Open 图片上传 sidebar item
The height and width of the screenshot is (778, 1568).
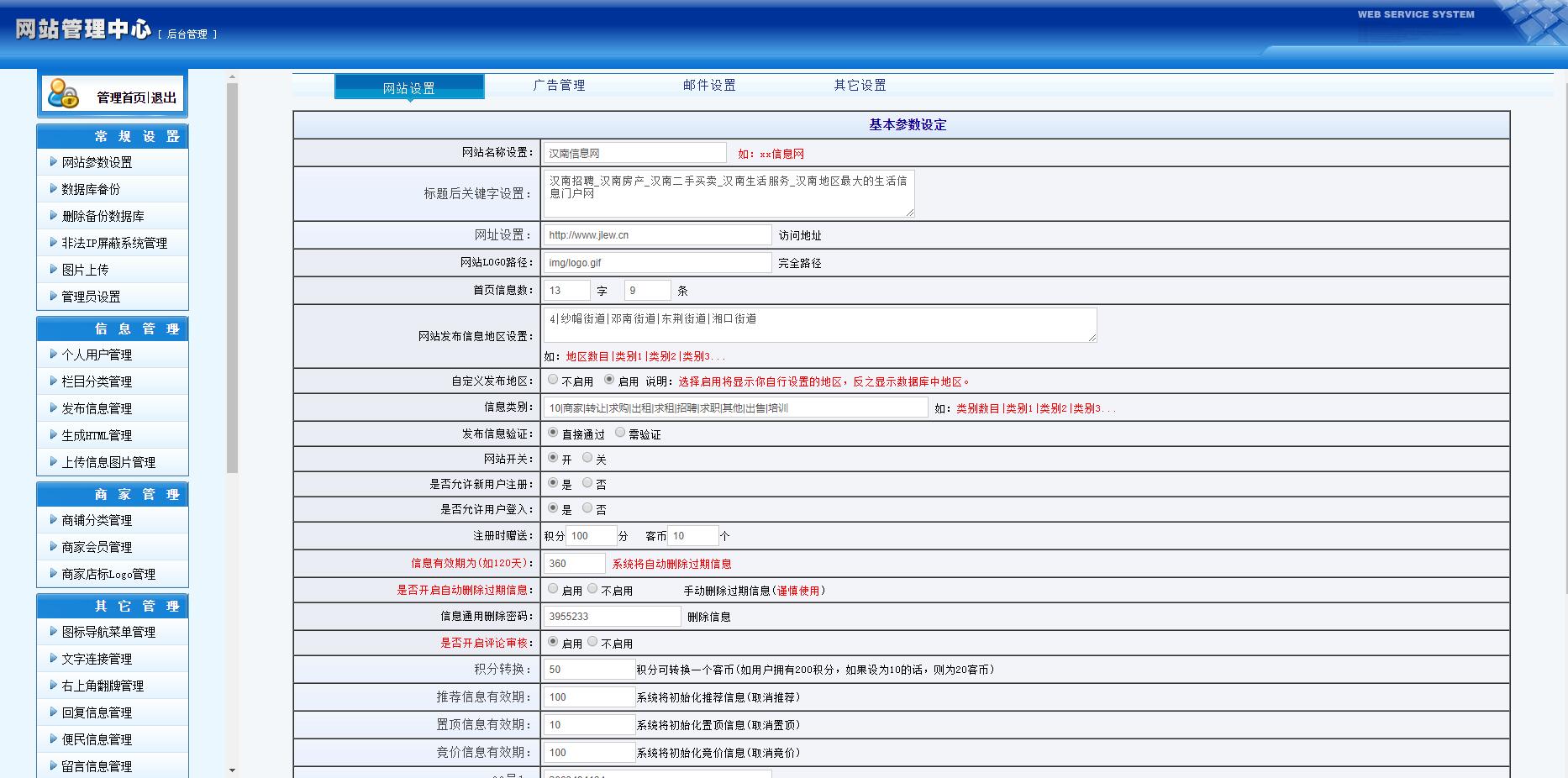[x=85, y=270]
